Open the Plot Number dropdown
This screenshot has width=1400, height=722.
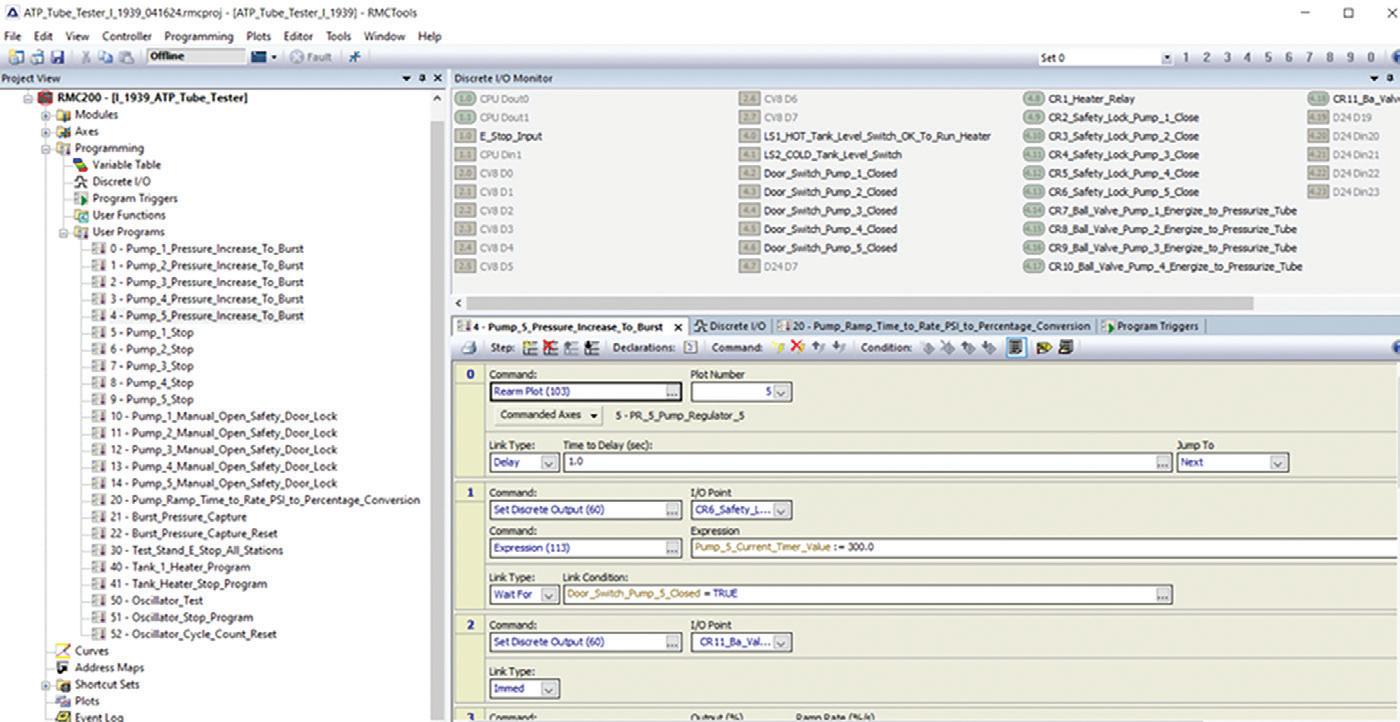[x=782, y=392]
